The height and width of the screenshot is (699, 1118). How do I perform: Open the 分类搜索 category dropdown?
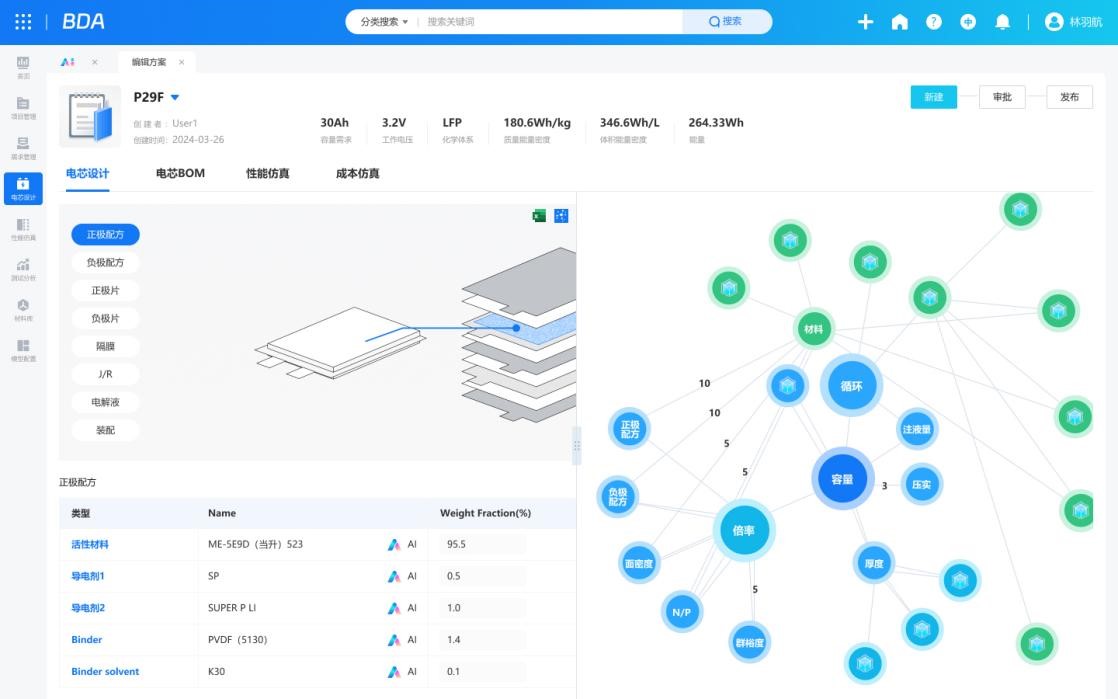[x=384, y=22]
